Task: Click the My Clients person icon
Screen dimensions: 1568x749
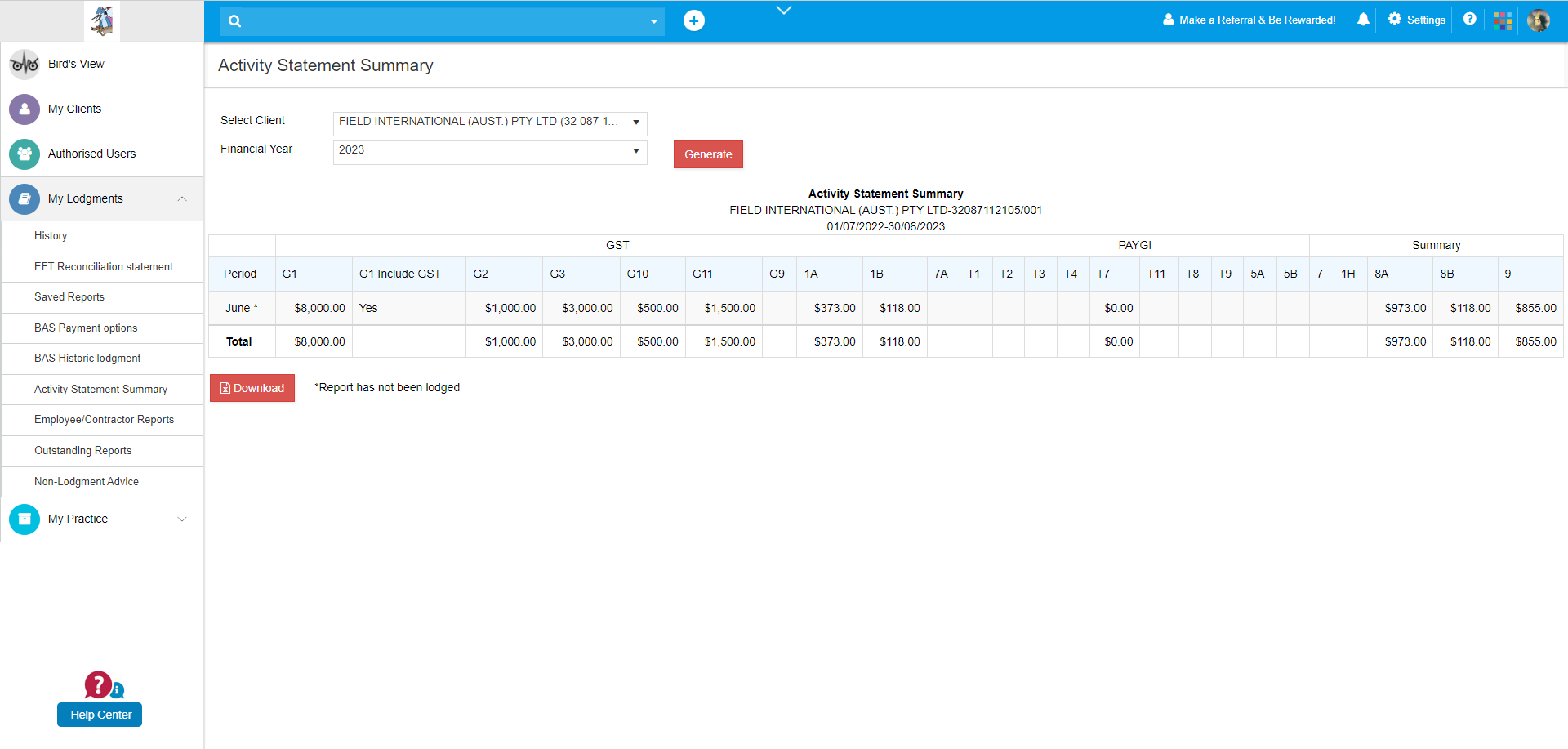Action: 24,109
